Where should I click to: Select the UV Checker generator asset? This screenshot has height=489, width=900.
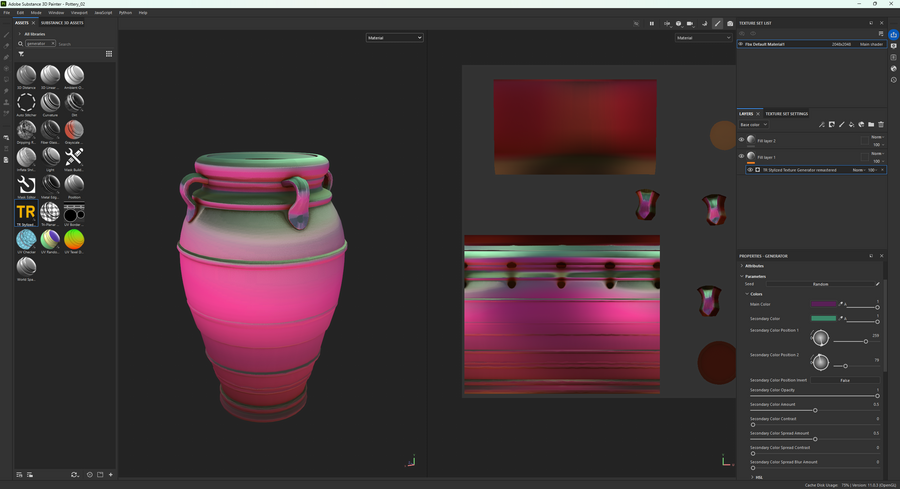26,240
